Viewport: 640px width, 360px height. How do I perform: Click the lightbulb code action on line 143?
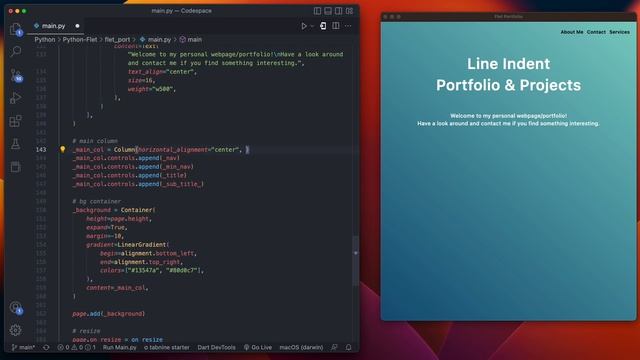click(62, 149)
